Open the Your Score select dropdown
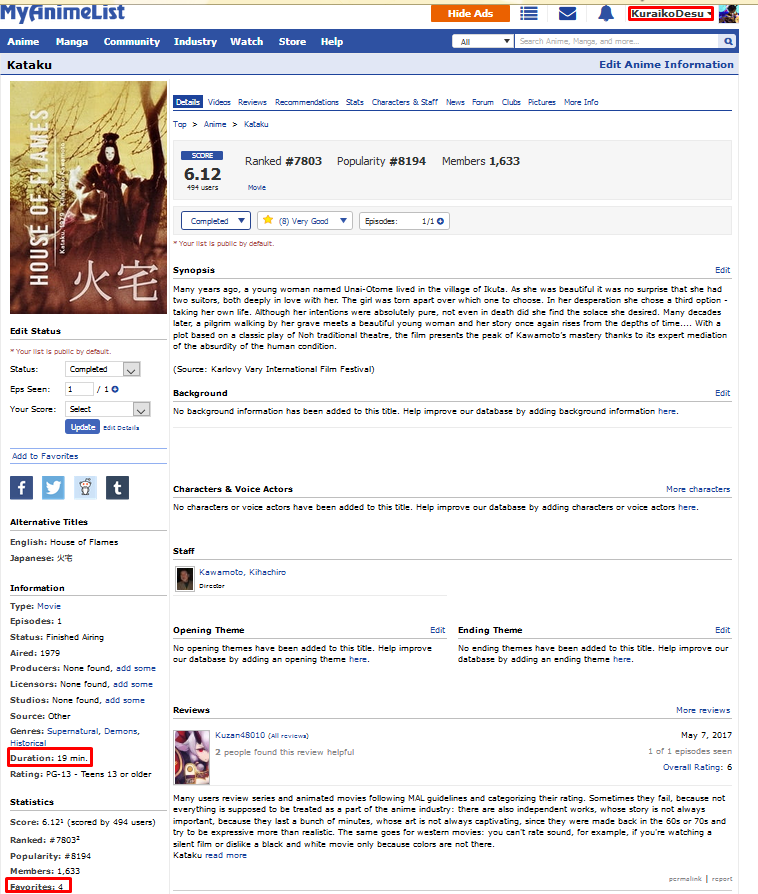 107,409
